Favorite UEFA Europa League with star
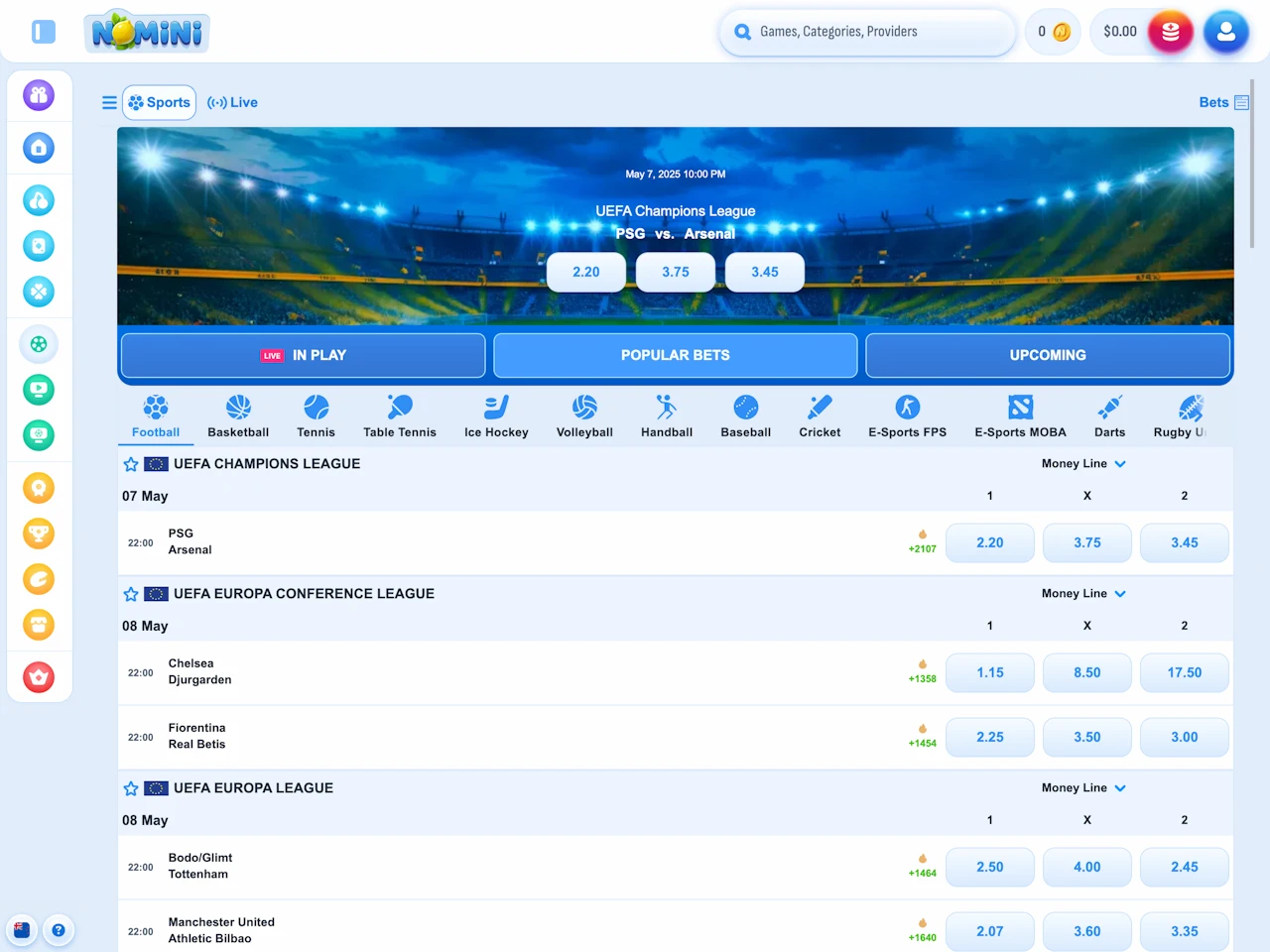Image resolution: width=1270 pixels, height=952 pixels. click(x=130, y=788)
